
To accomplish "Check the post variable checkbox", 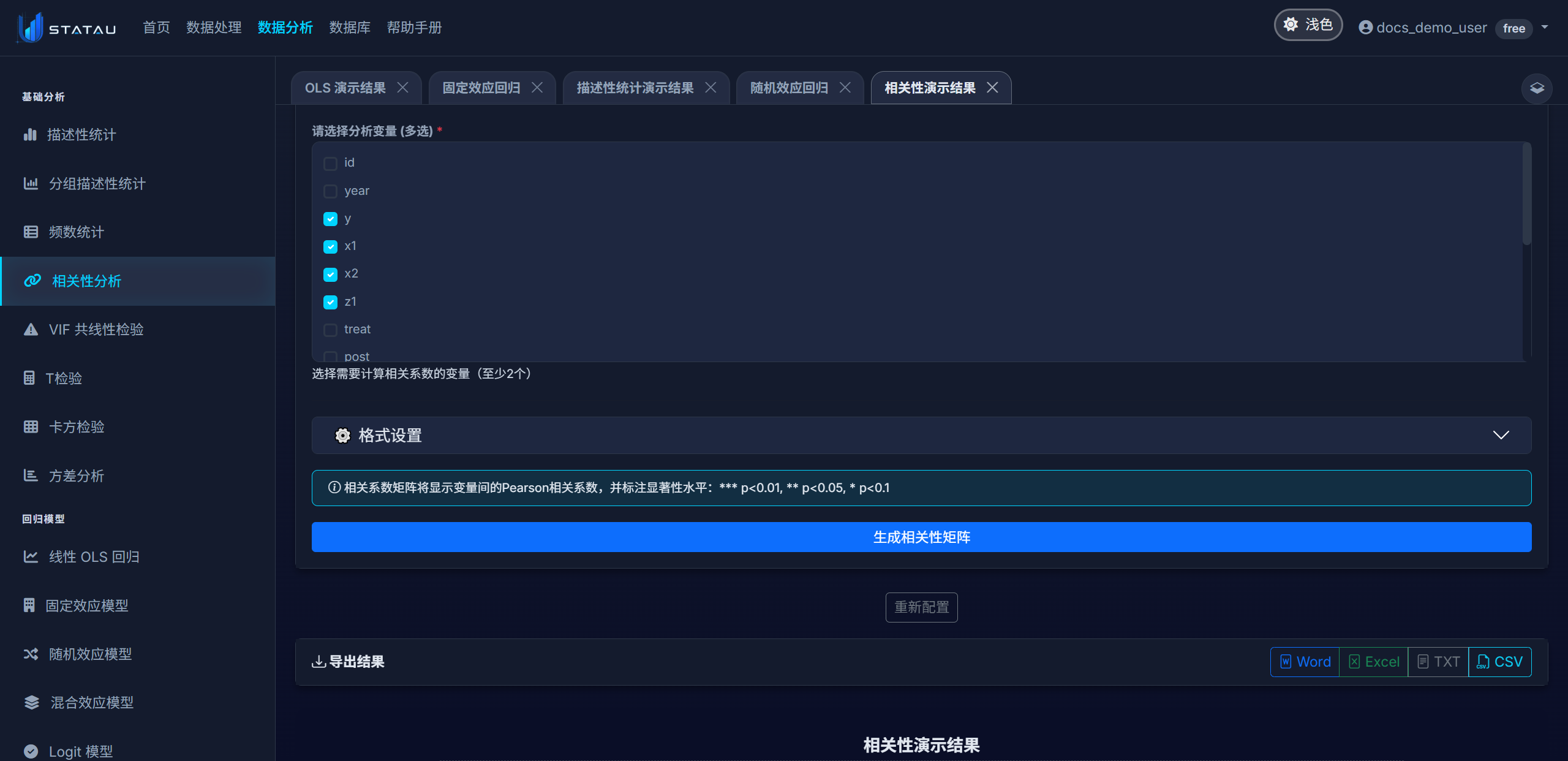I will [x=330, y=356].
